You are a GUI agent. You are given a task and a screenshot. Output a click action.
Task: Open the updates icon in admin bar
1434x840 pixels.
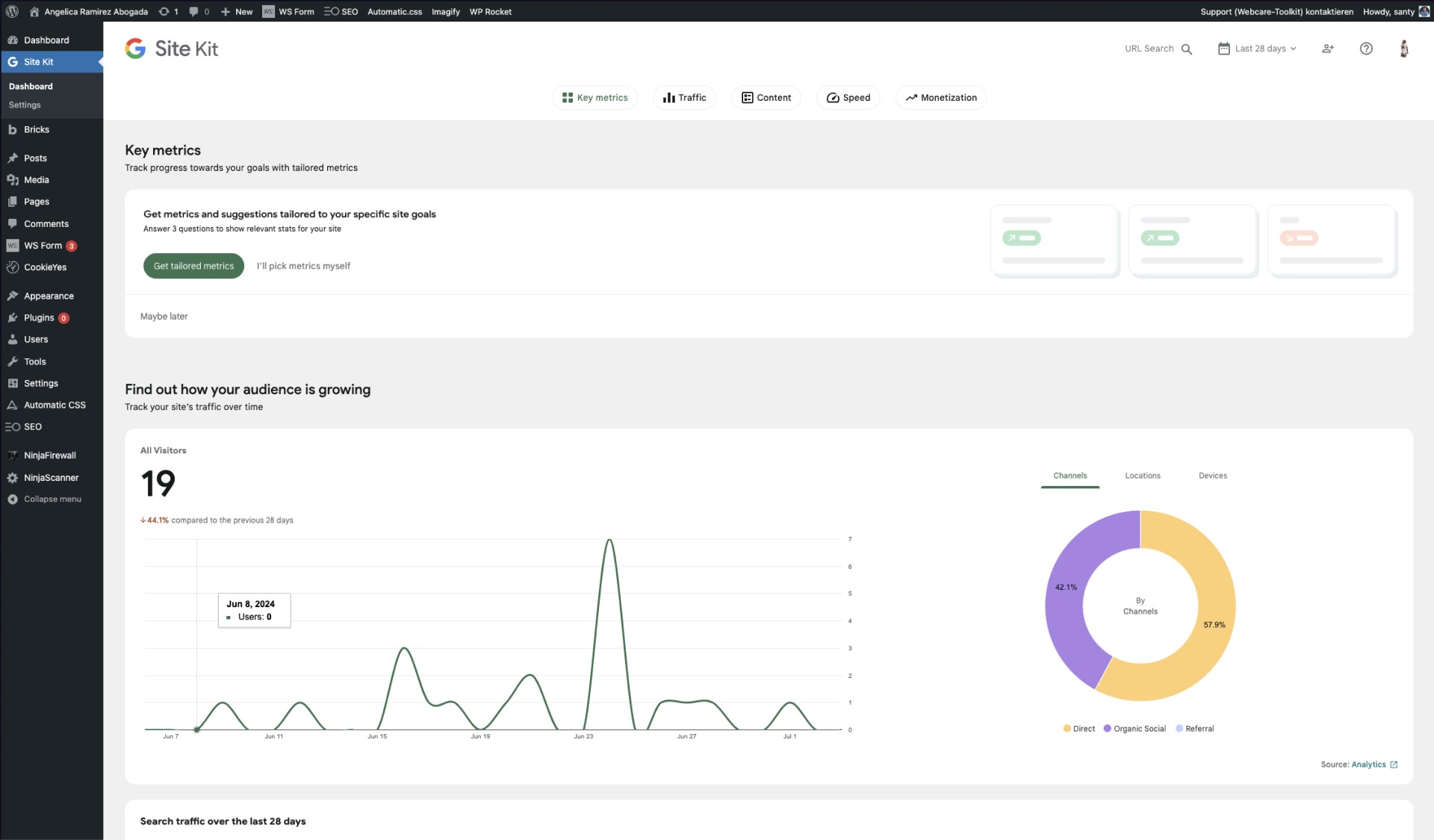pos(168,11)
